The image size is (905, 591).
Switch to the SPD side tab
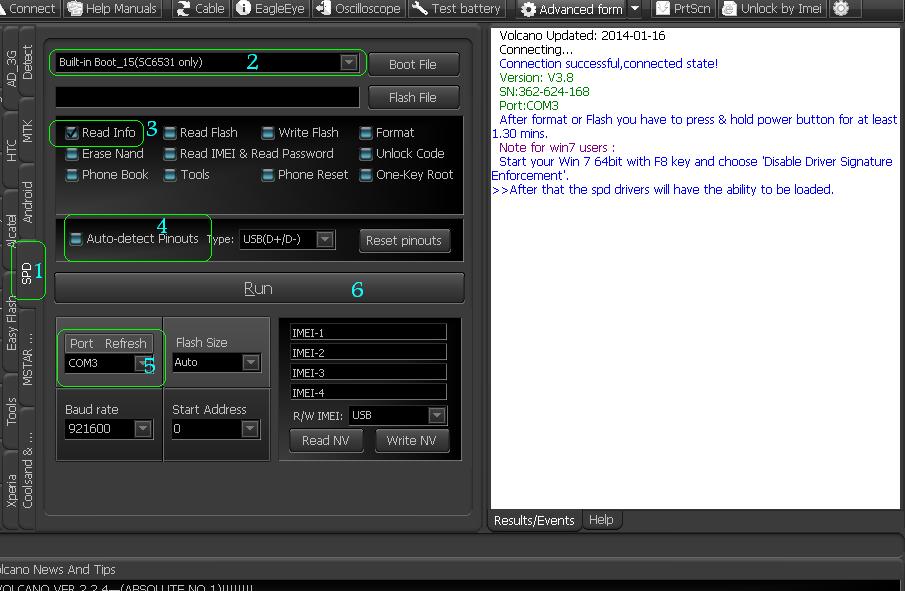pos(27,271)
